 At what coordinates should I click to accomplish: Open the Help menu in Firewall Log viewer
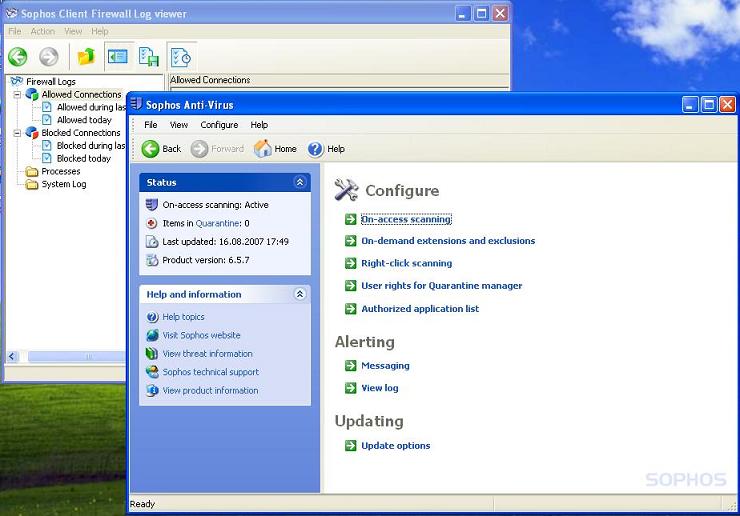(x=100, y=31)
